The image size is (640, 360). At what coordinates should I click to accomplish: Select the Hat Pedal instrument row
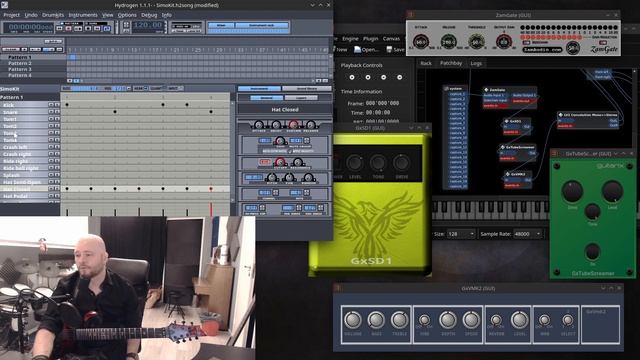click(24, 196)
